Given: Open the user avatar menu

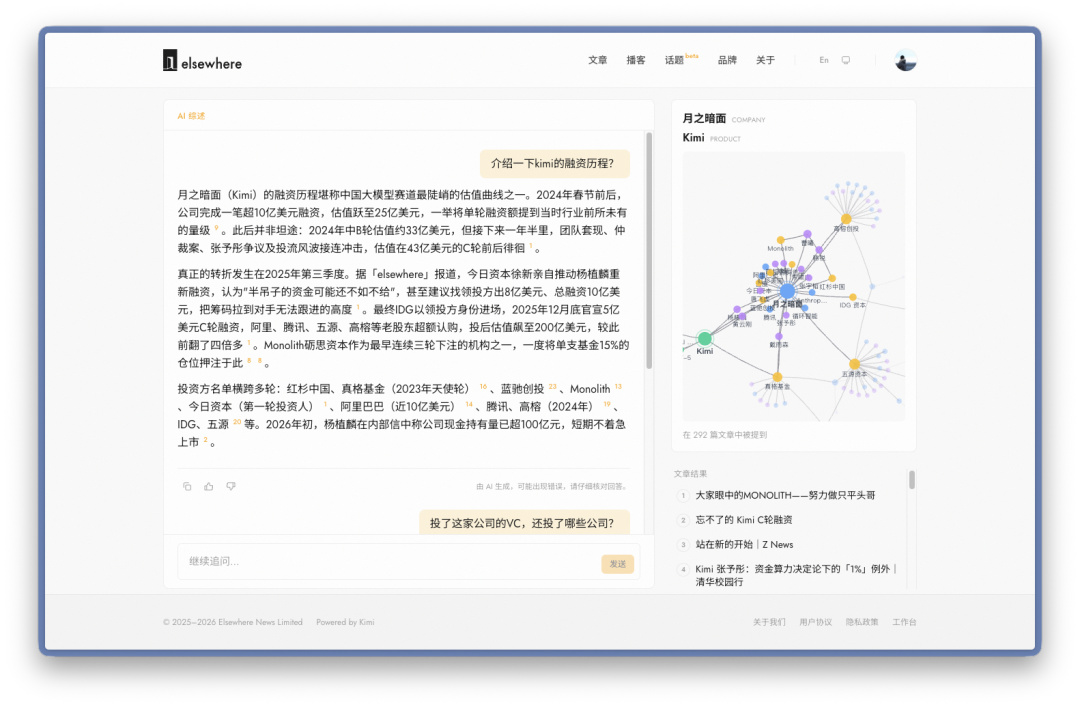Looking at the screenshot, I should [x=905, y=61].
